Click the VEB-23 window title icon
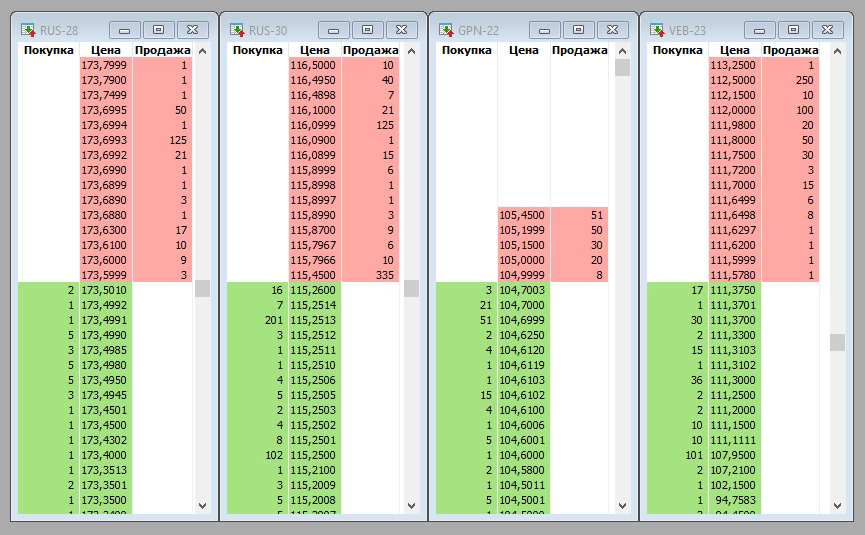Screen dimensions: 865x535 pos(657,30)
